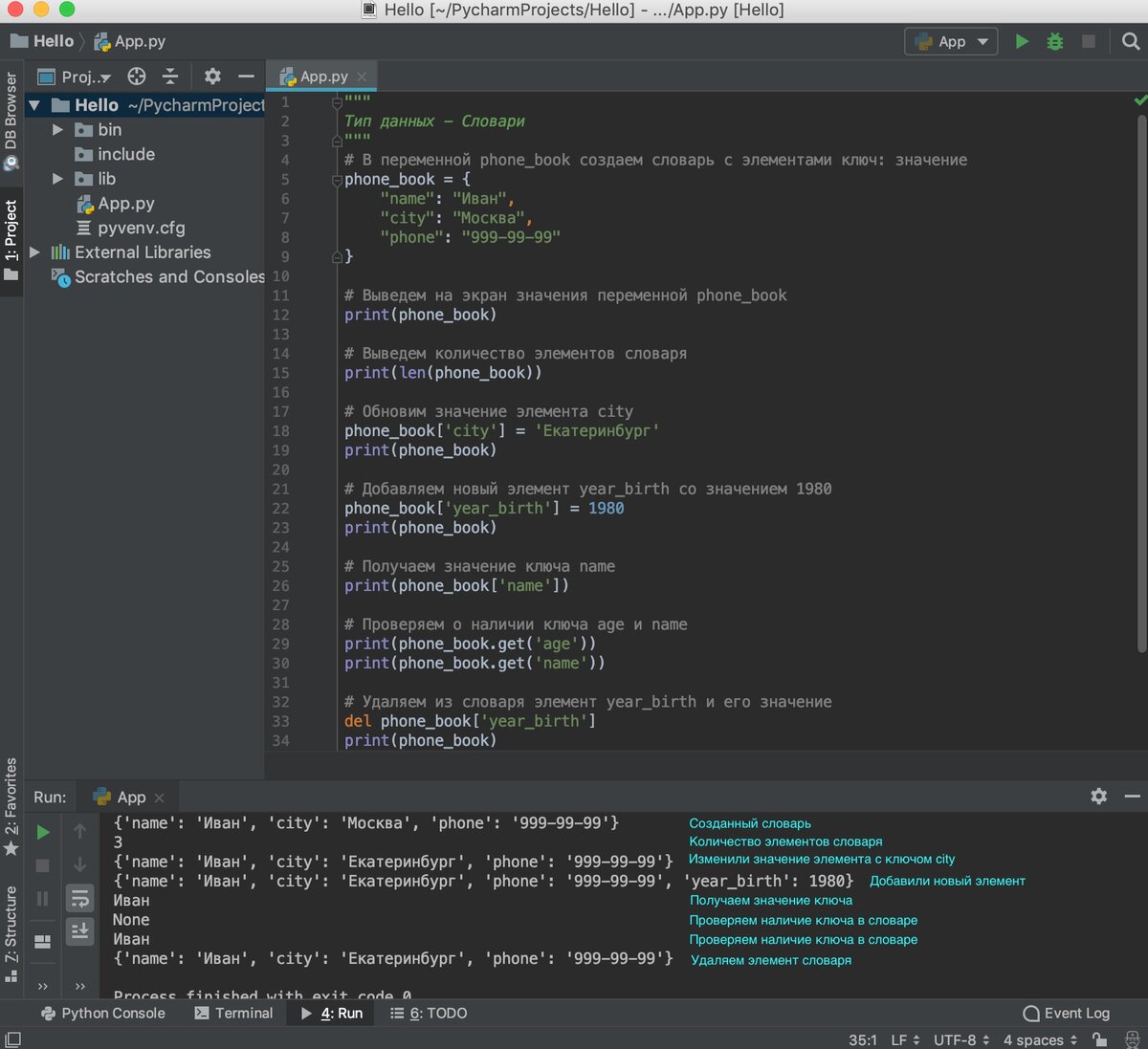Screen dimensions: 1148x1049
Task: Switch to the Terminal tab
Action: click(233, 1013)
